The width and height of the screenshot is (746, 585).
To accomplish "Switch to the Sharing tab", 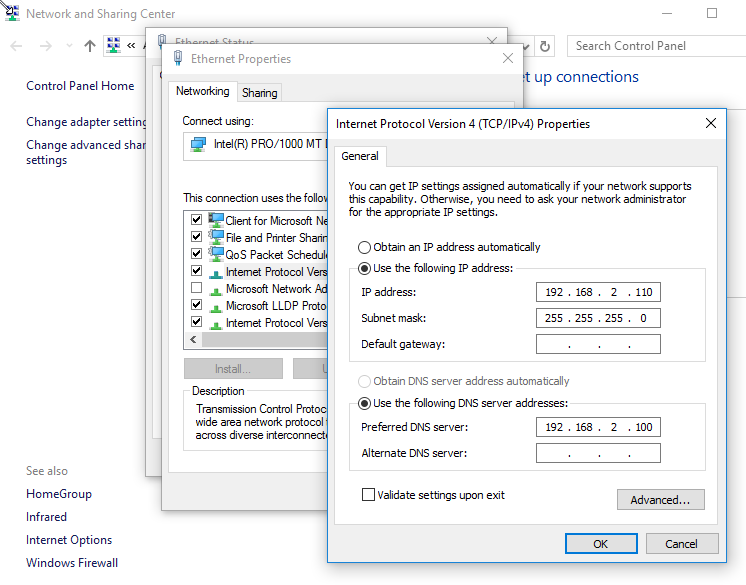I will point(260,93).
